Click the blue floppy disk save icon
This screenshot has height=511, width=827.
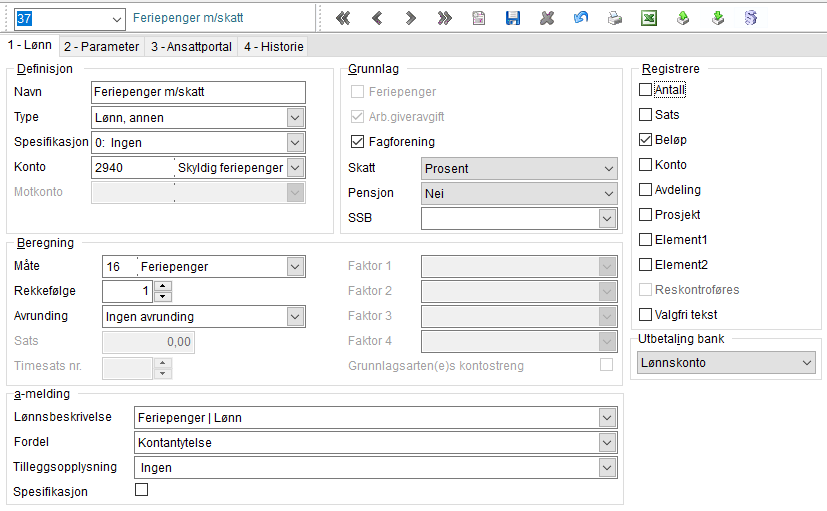[x=513, y=18]
